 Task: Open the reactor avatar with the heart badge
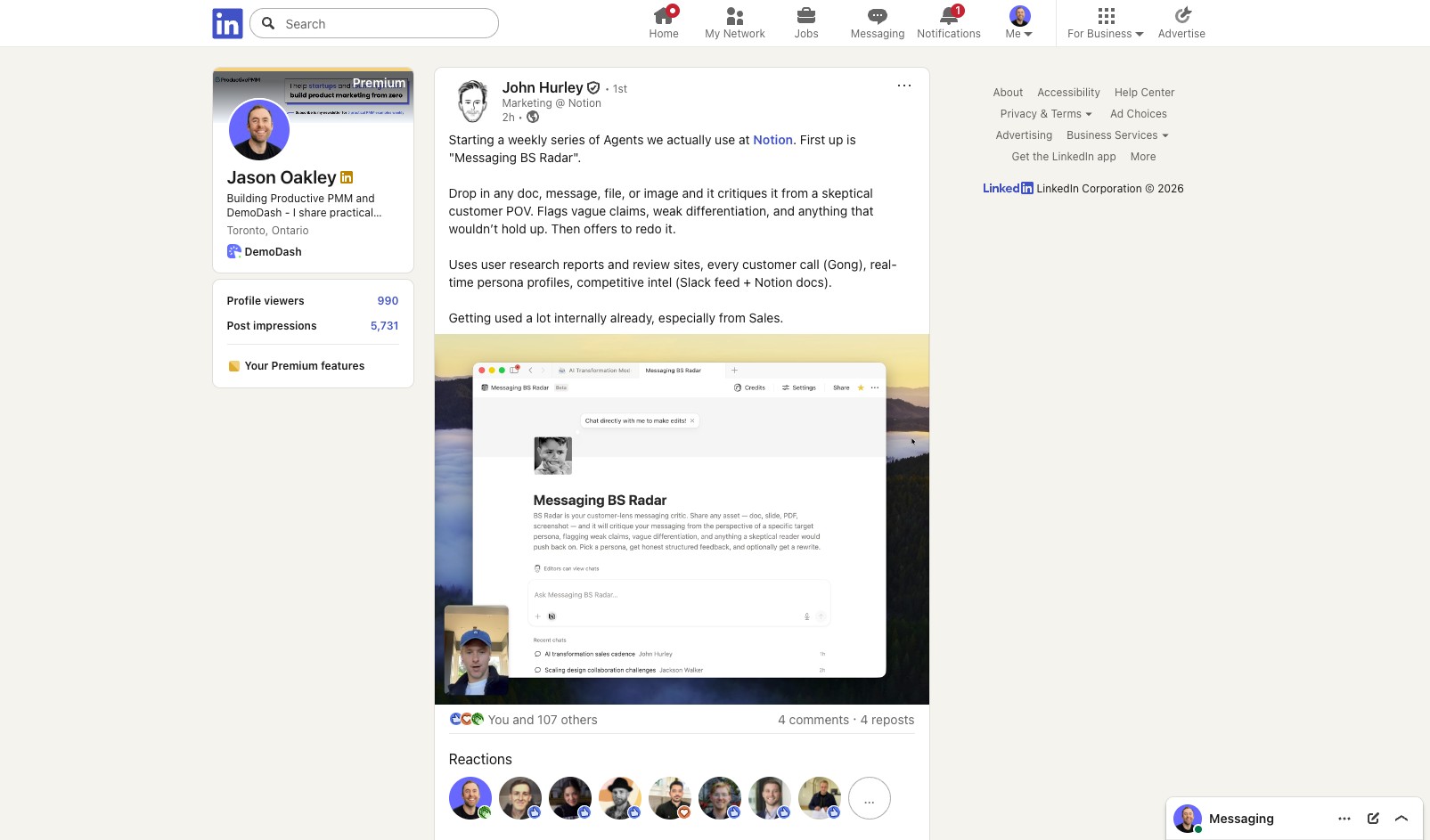tap(670, 798)
